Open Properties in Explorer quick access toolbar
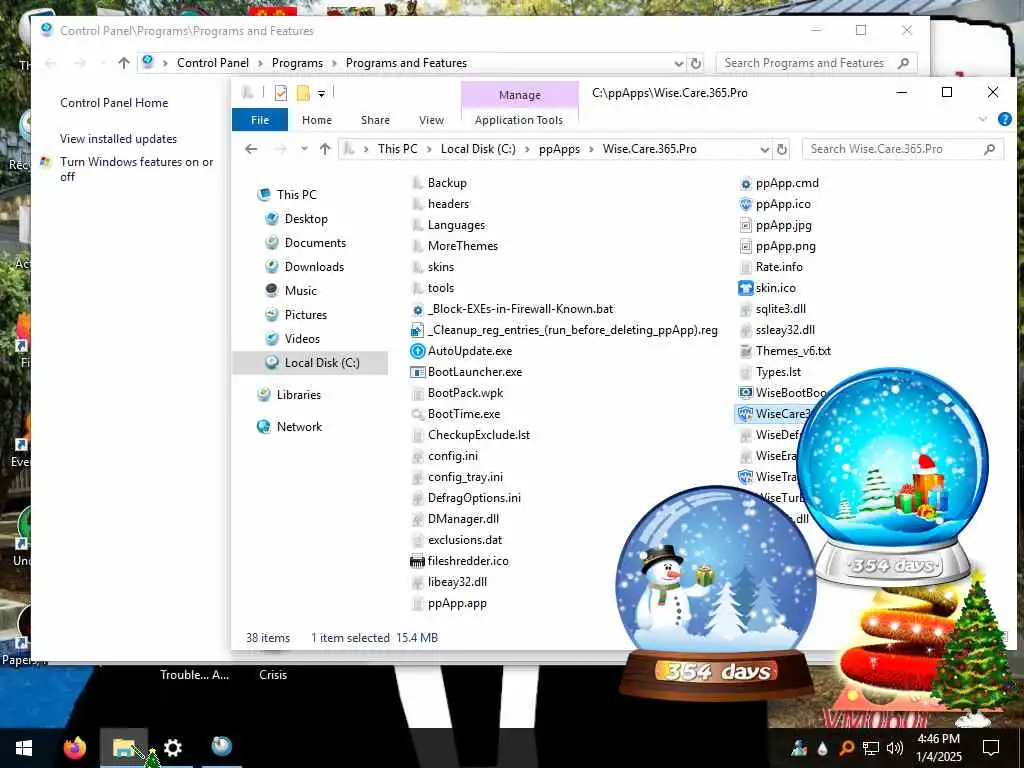 pyautogui.click(x=281, y=93)
